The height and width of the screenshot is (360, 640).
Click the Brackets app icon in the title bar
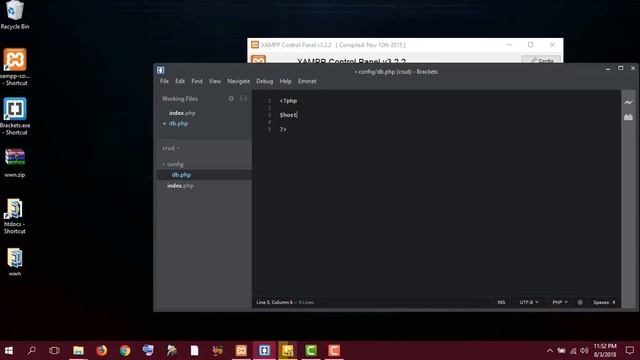[160, 70]
